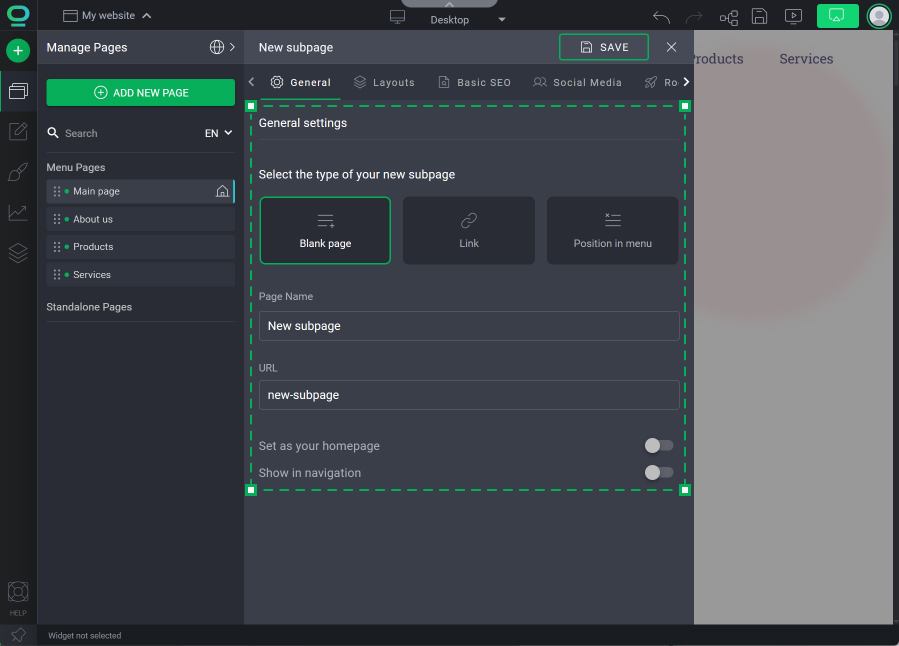Click the editor logo at top left

(18, 15)
